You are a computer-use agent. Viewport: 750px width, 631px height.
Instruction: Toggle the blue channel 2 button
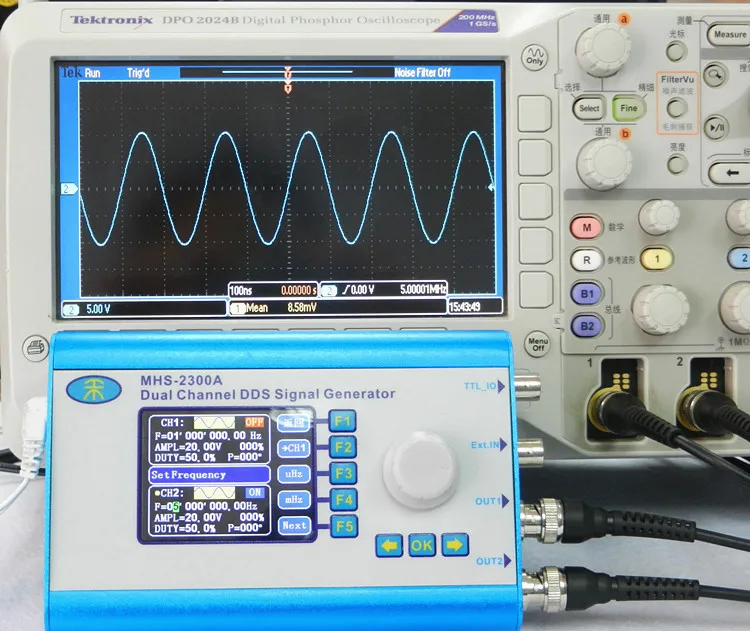(740, 258)
